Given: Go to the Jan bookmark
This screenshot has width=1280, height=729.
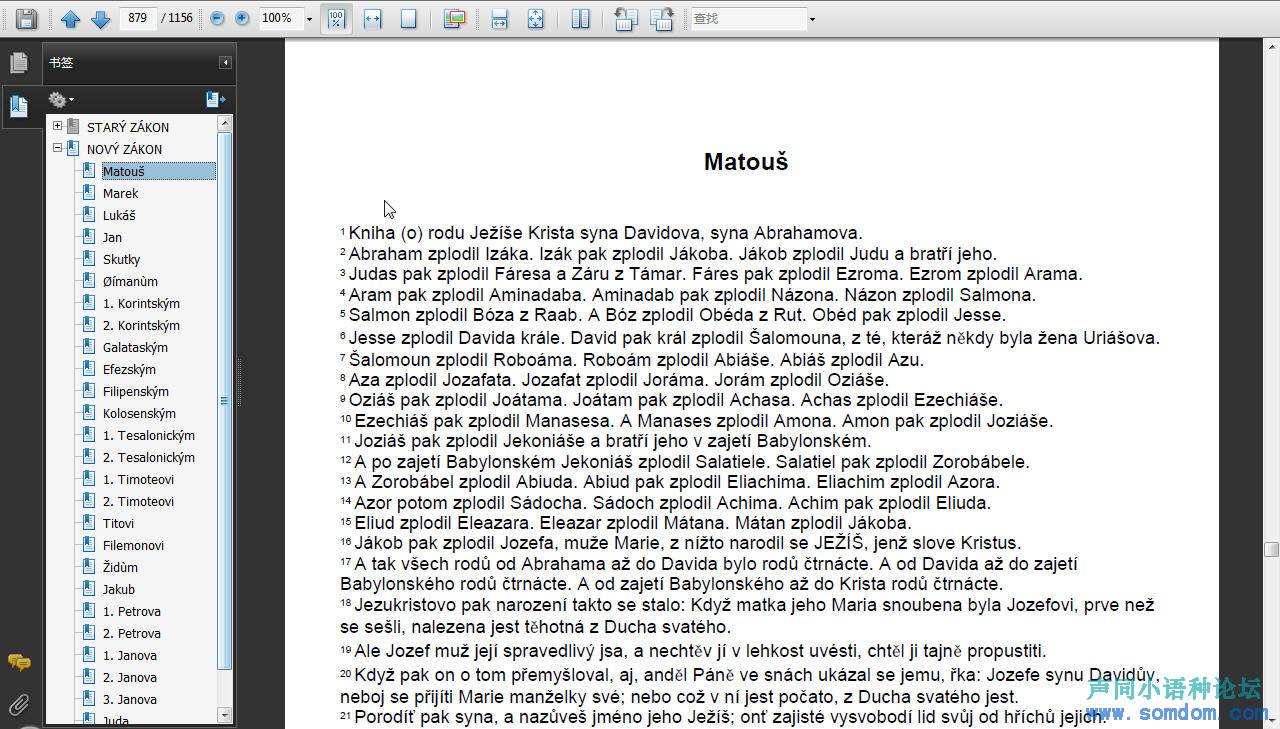Looking at the screenshot, I should click(x=112, y=237).
